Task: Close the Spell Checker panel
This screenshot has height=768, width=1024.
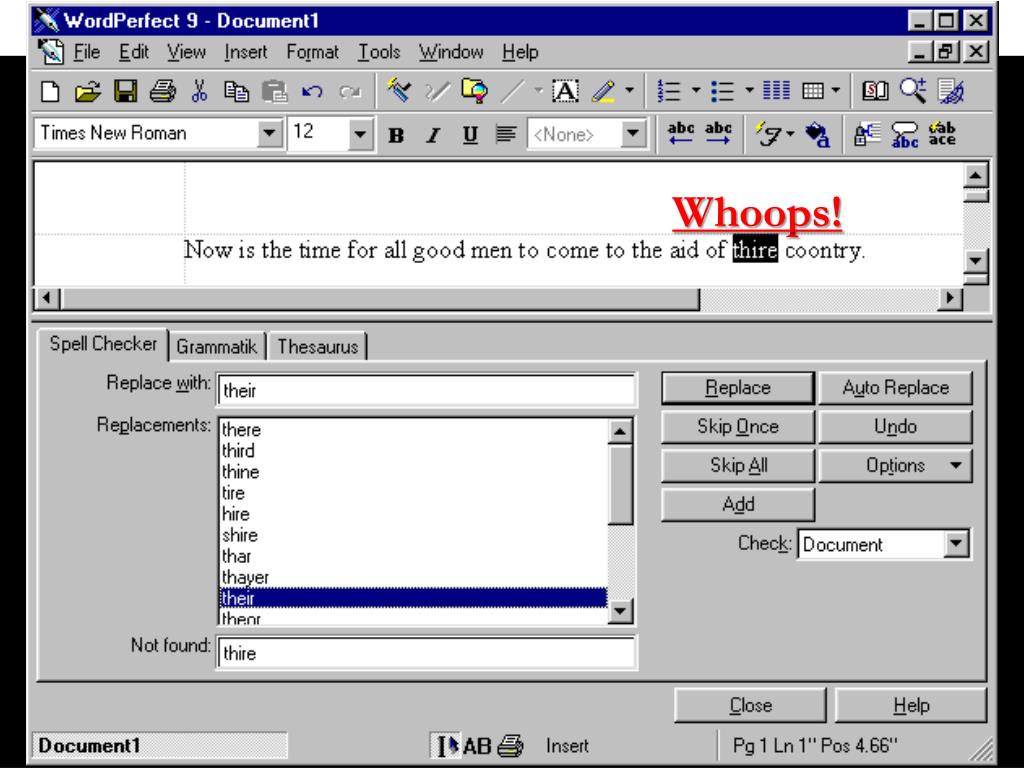Action: point(750,705)
